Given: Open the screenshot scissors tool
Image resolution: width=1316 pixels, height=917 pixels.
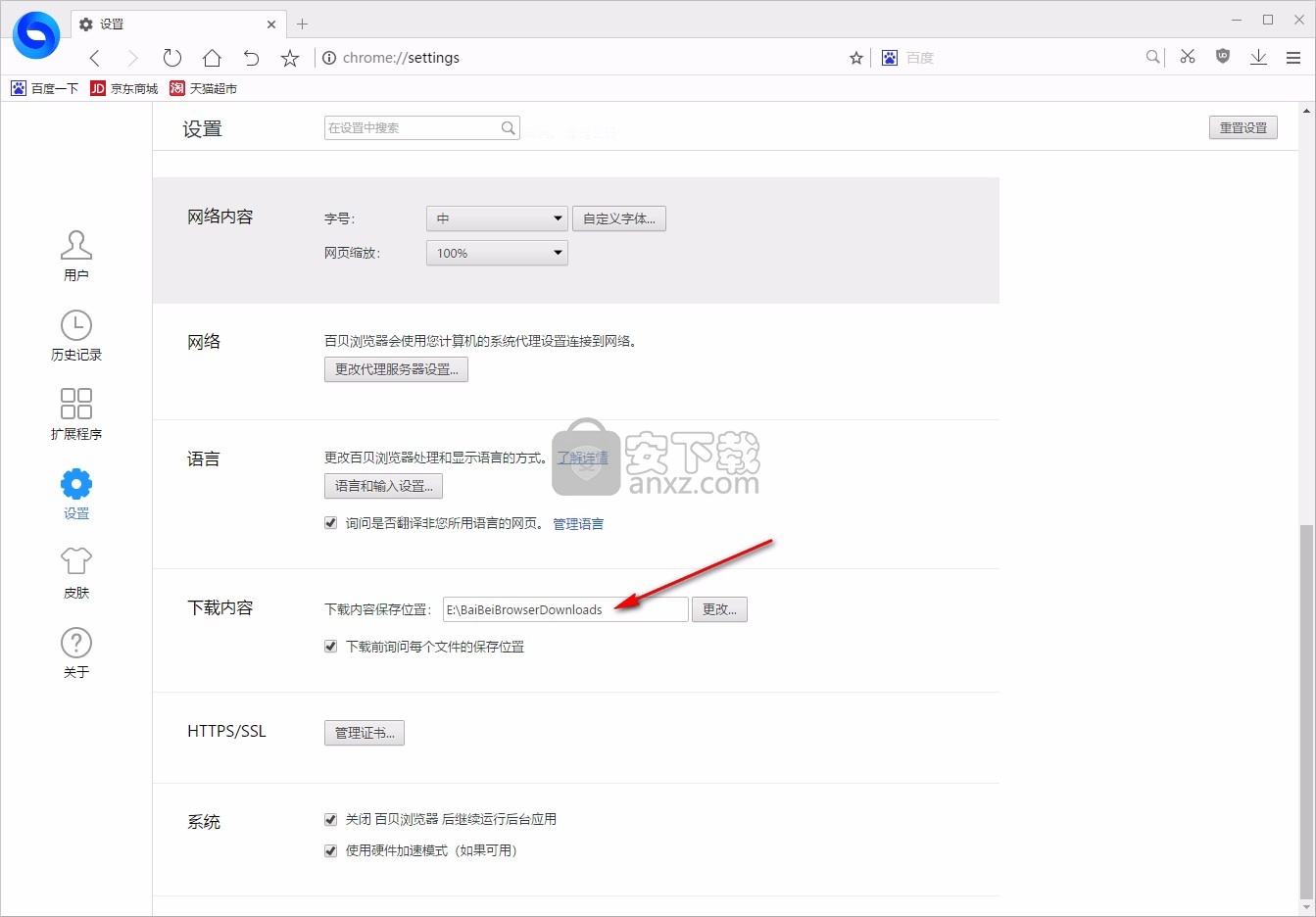Looking at the screenshot, I should click(x=1188, y=57).
